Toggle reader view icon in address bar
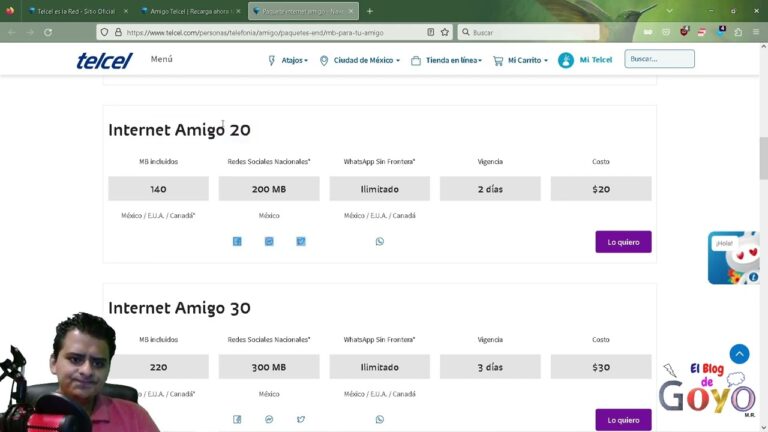This screenshot has width=768, height=432. pyautogui.click(x=431, y=32)
